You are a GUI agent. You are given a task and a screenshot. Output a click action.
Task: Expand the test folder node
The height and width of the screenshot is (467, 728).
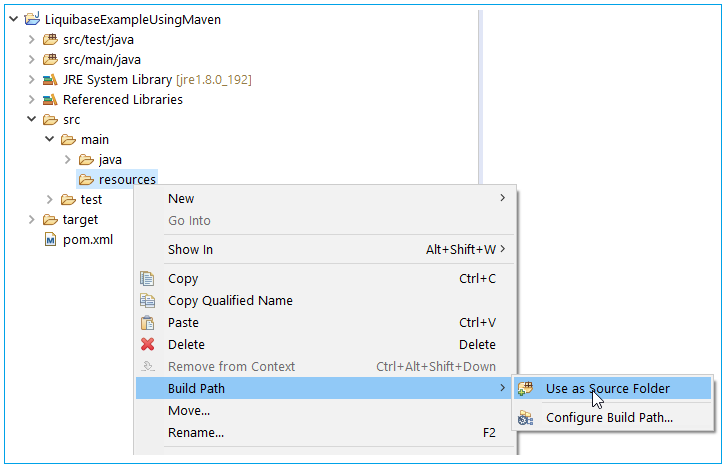coord(50,199)
